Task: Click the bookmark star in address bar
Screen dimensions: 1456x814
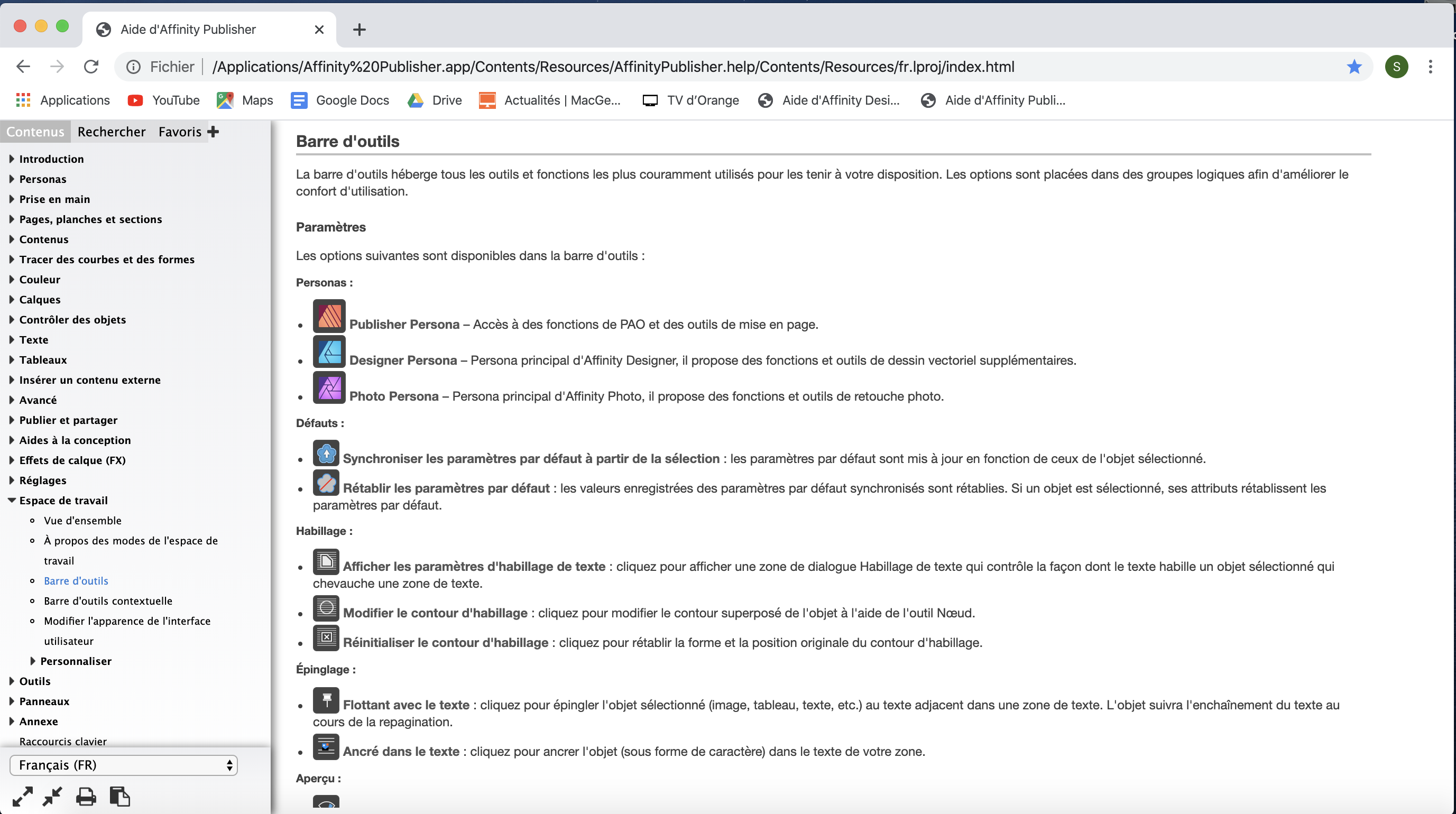Action: point(1354,67)
